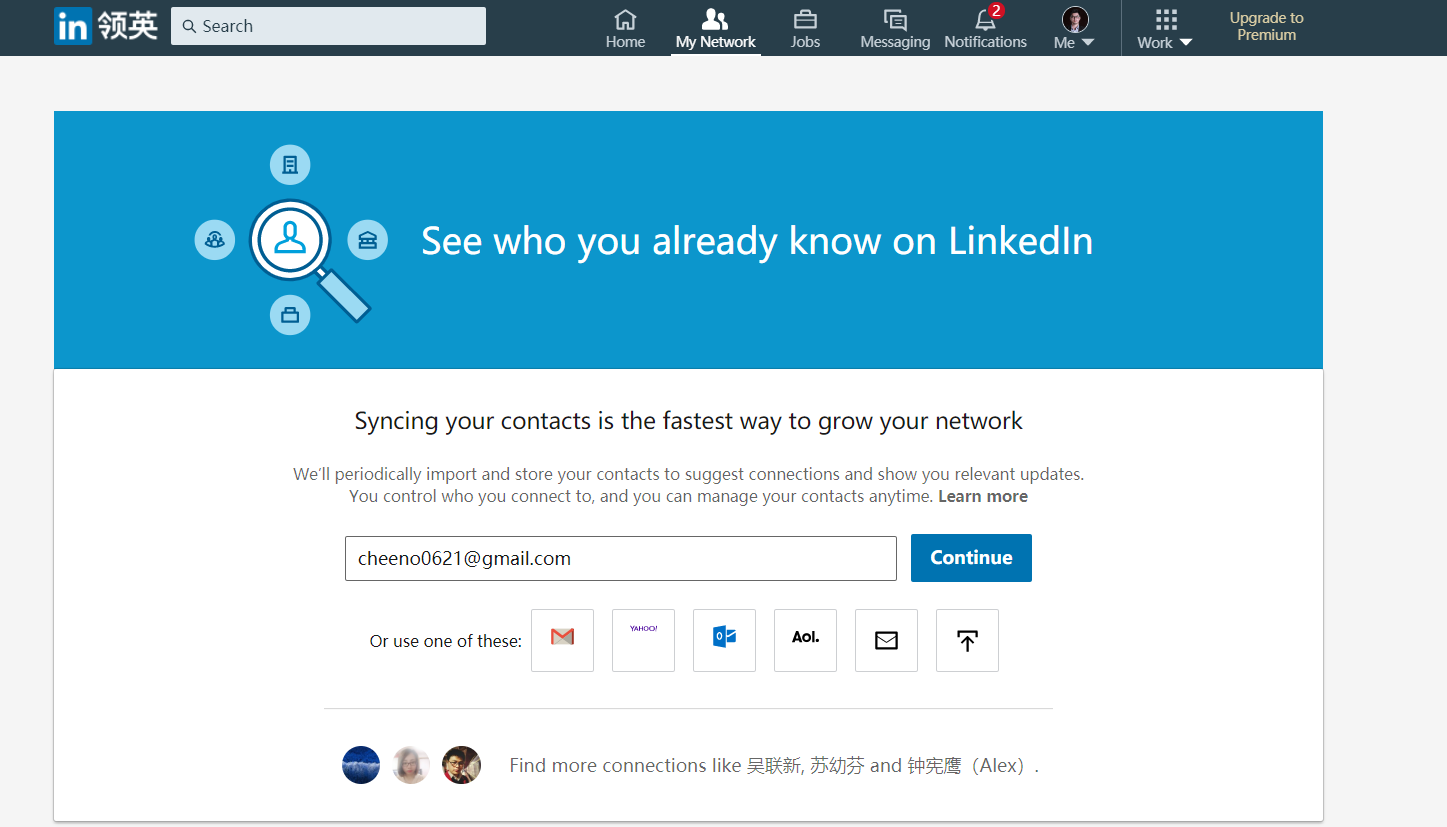
Task: Click Upgrade to Premium link
Action: (x=1266, y=26)
